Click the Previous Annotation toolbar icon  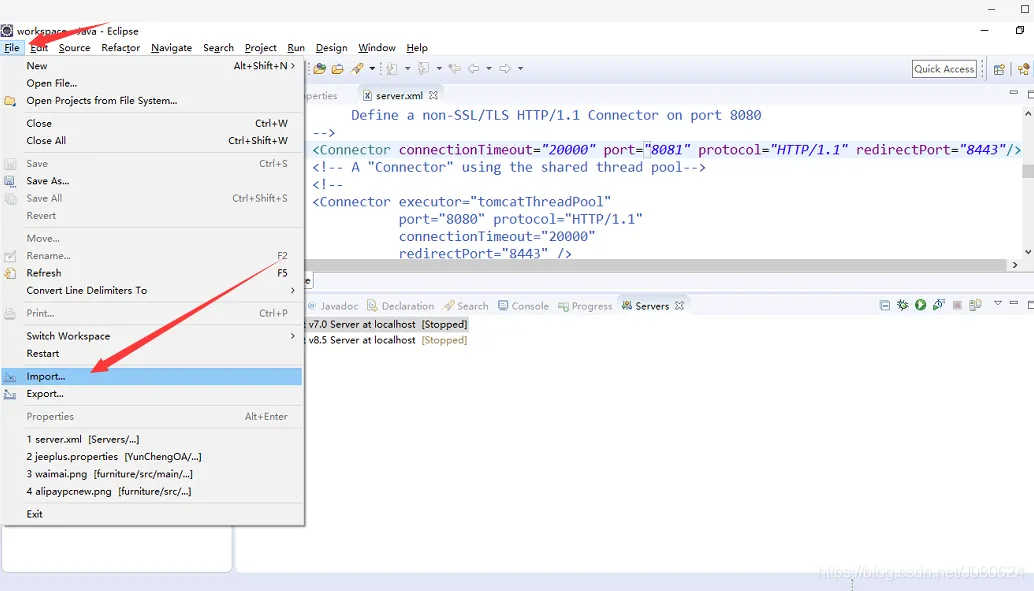pyautogui.click(x=423, y=69)
